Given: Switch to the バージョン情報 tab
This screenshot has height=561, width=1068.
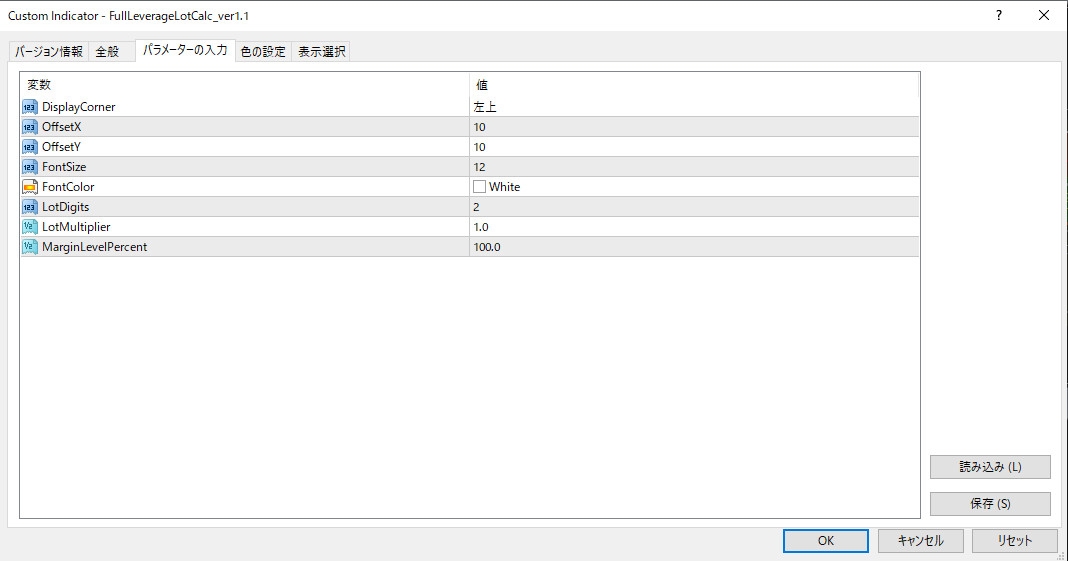Looking at the screenshot, I should pos(49,51).
